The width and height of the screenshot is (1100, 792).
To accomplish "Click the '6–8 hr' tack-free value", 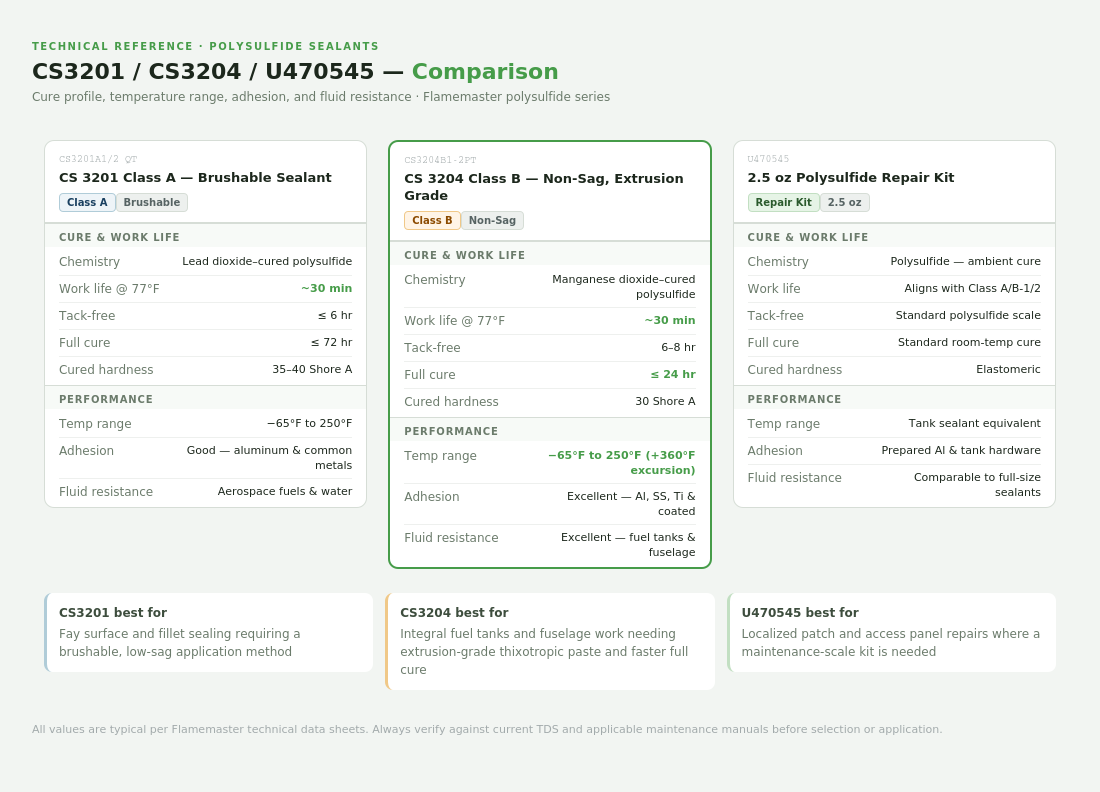I will click(678, 347).
